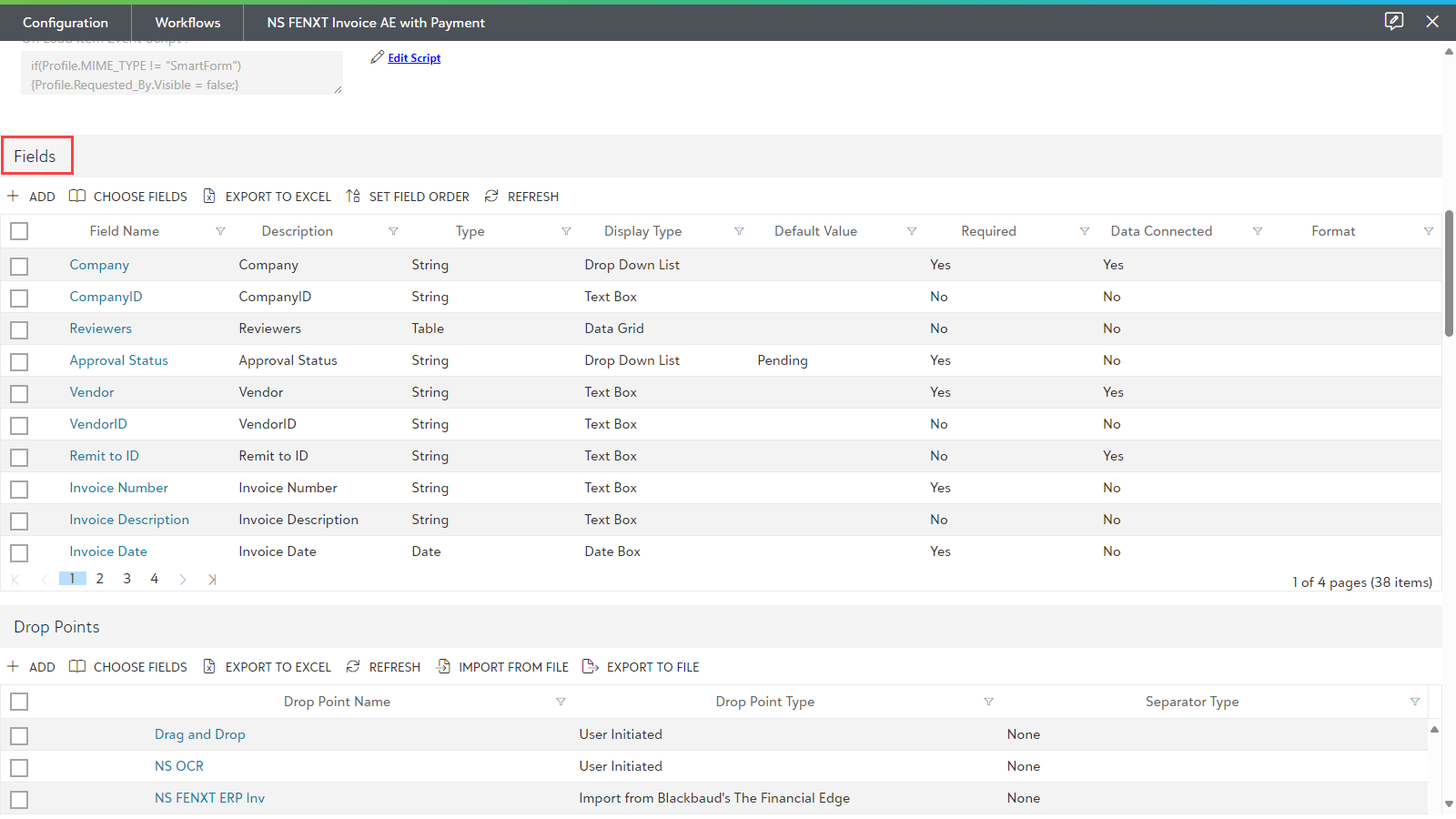Screen dimensions: 1456x819
Task: Tick the Invoice Number row checkbox
Action: 19,489
